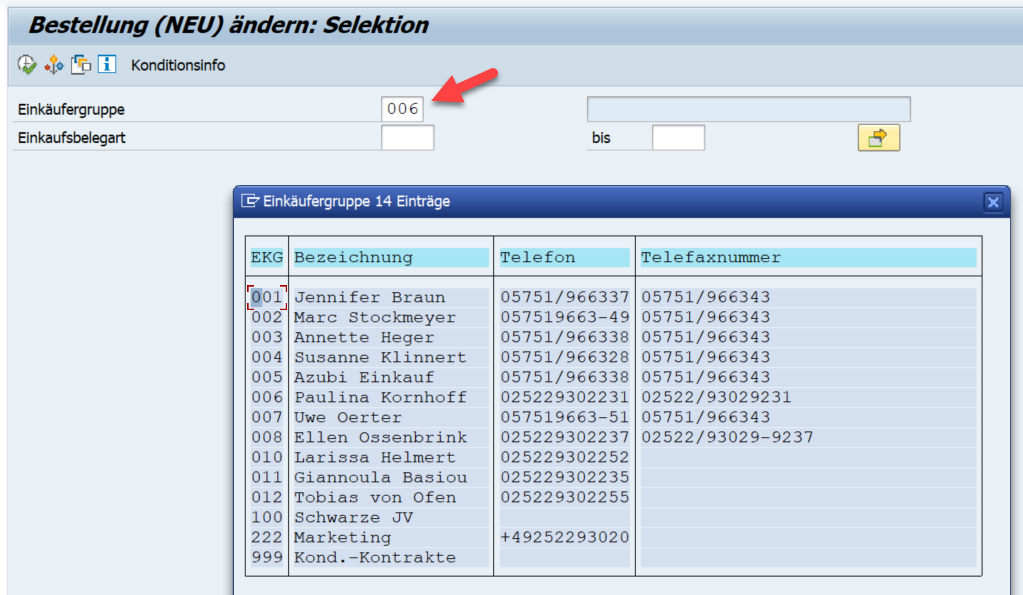Pick 999 Kond.-Kontrakte from list
Viewport: 1023px width, 595px height.
click(374, 557)
